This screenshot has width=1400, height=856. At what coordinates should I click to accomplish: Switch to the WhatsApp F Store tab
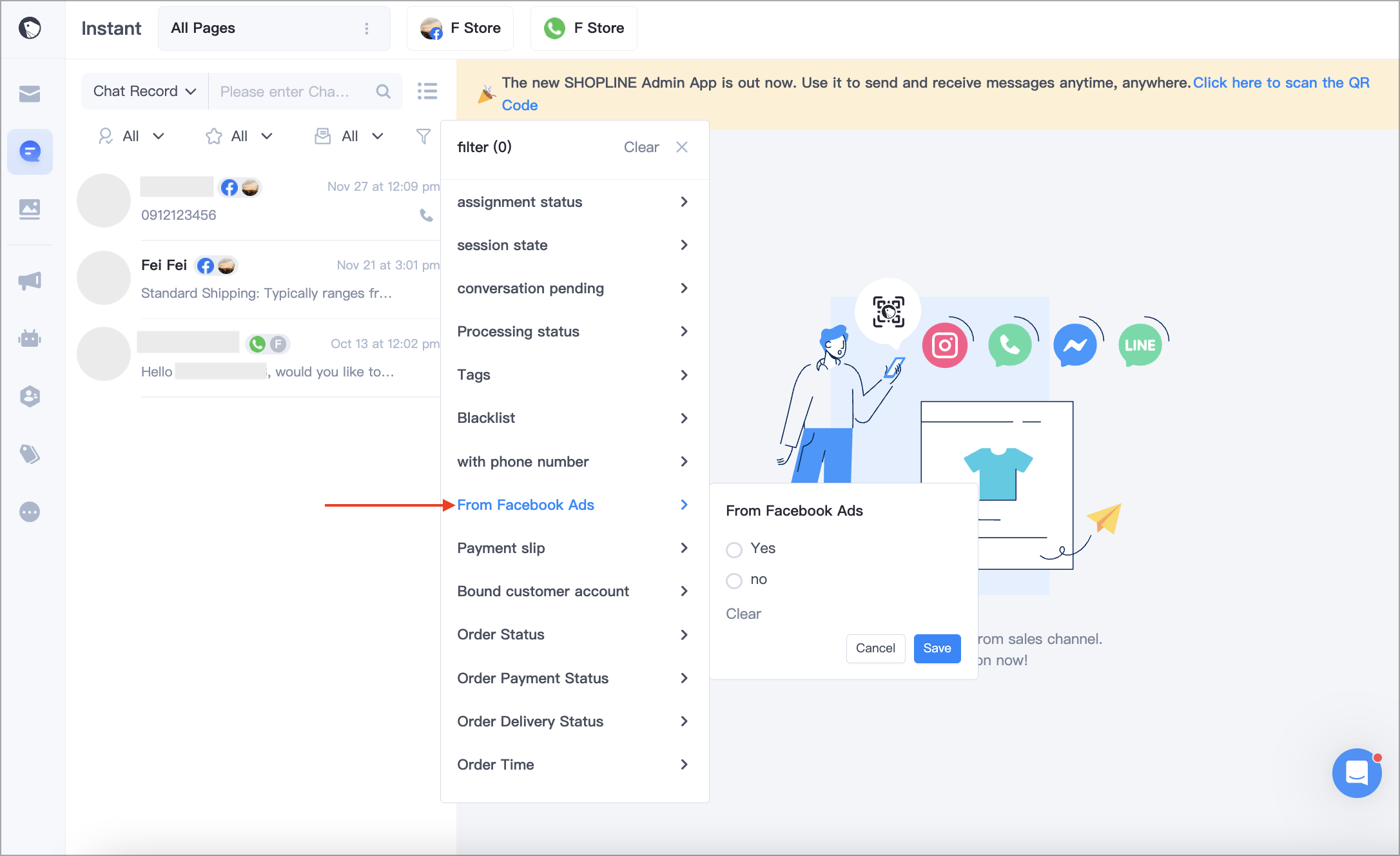tap(584, 28)
